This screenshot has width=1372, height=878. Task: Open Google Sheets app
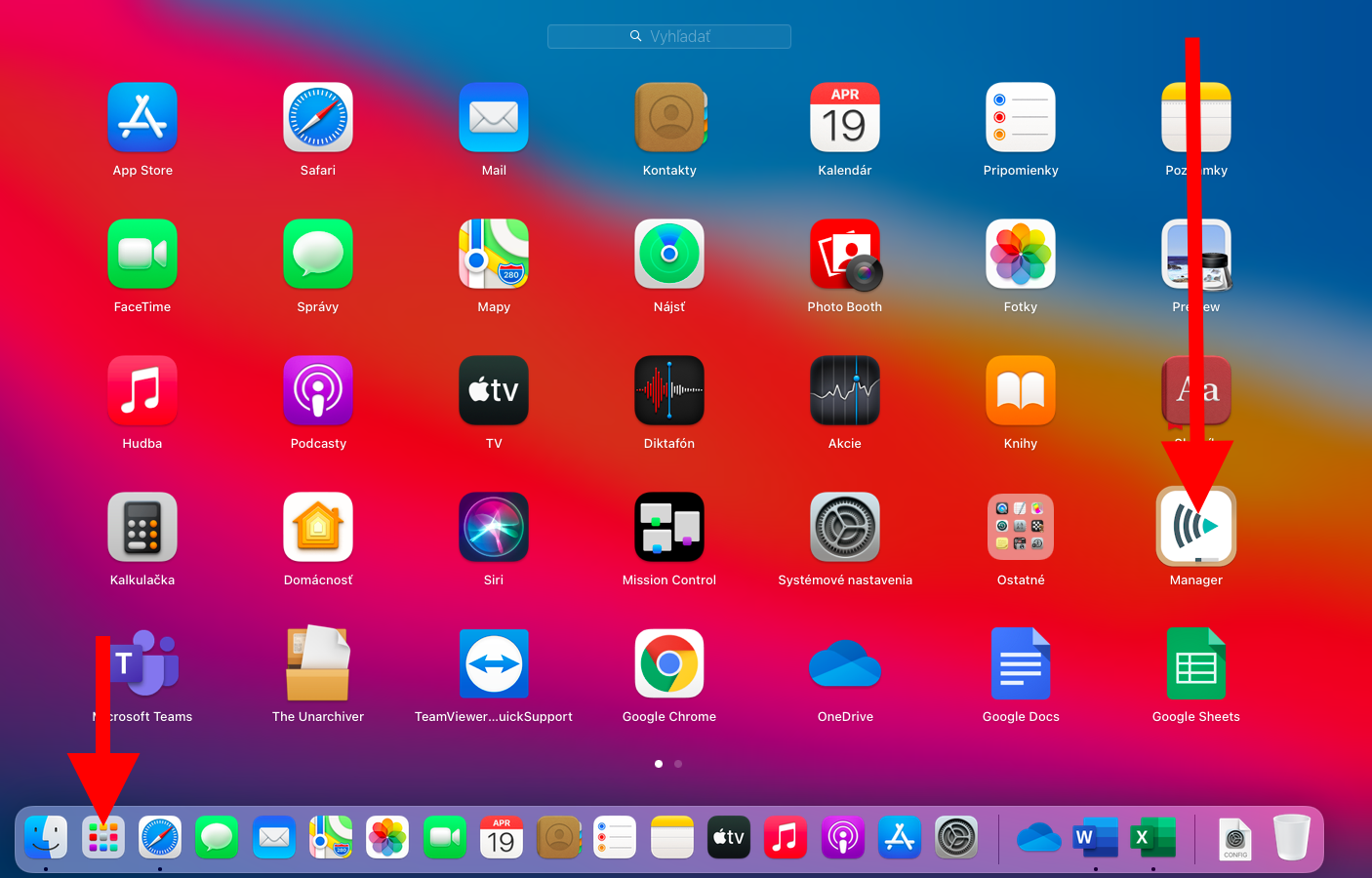coord(1195,664)
